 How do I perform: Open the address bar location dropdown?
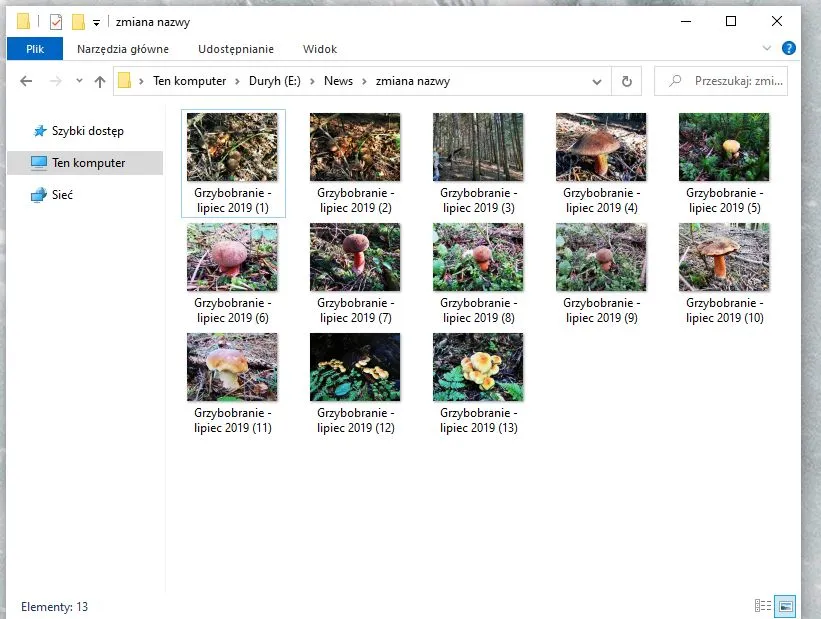tap(596, 81)
